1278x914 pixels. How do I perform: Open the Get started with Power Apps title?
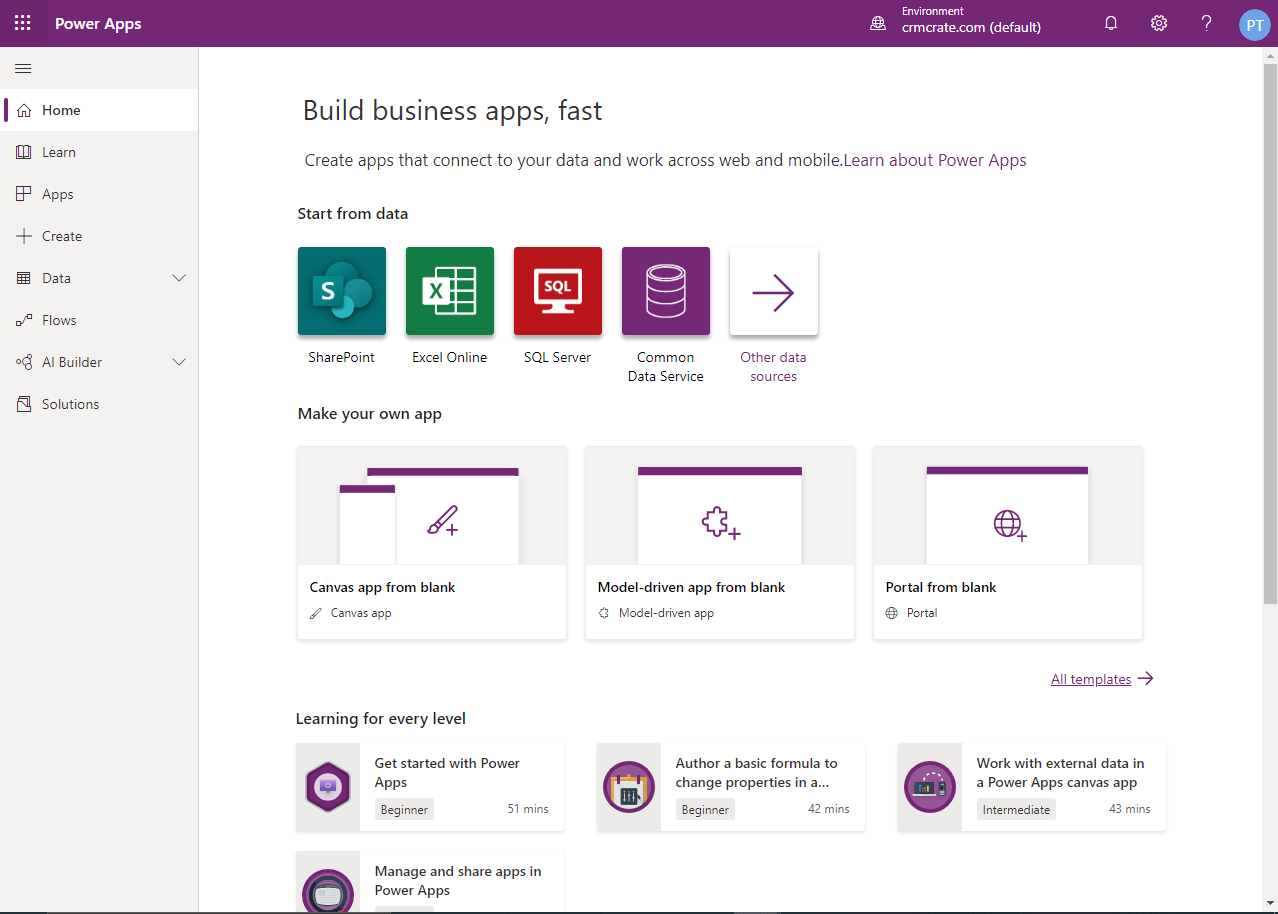click(x=447, y=773)
